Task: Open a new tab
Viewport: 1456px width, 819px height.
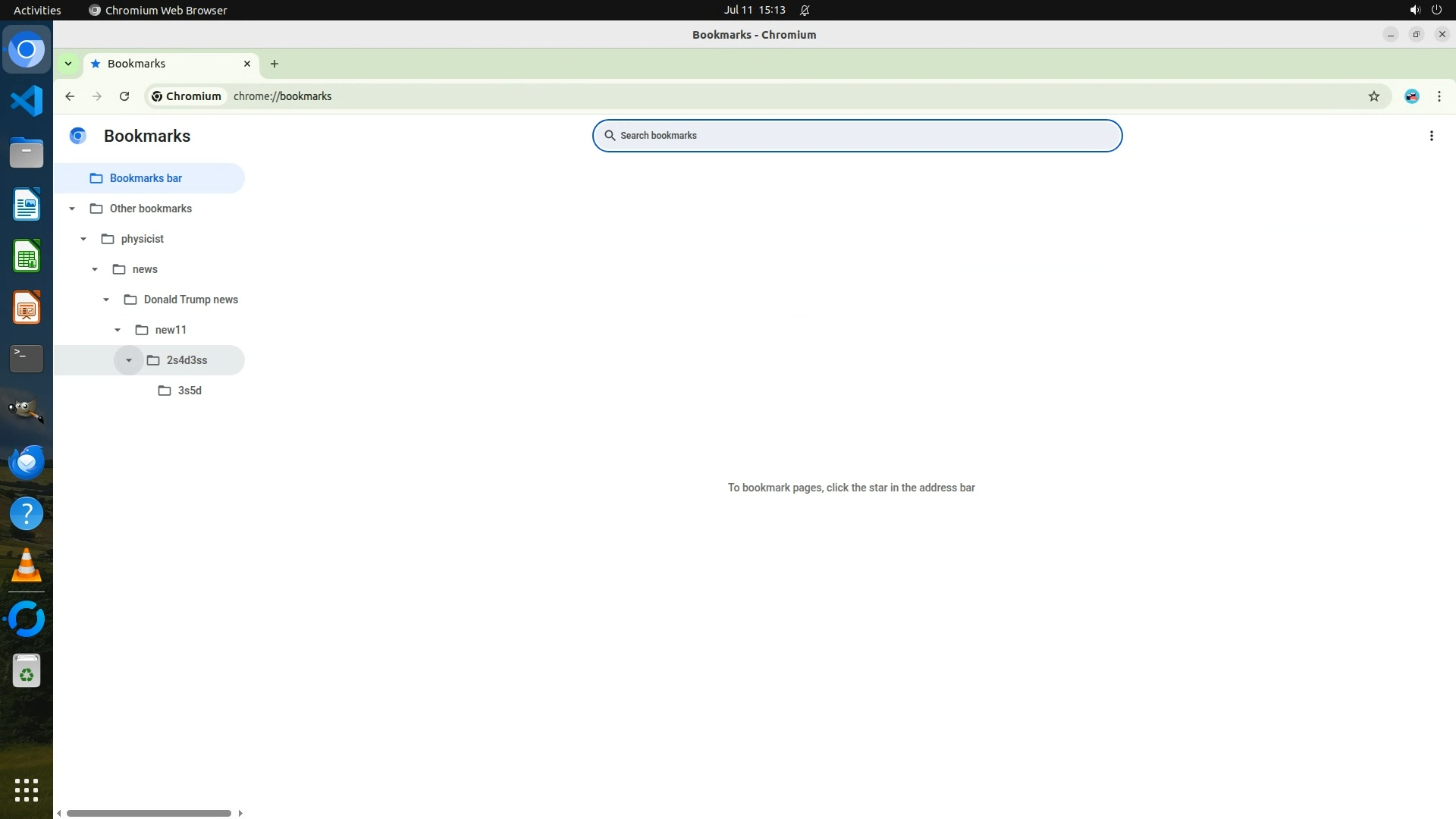Action: 275,64
